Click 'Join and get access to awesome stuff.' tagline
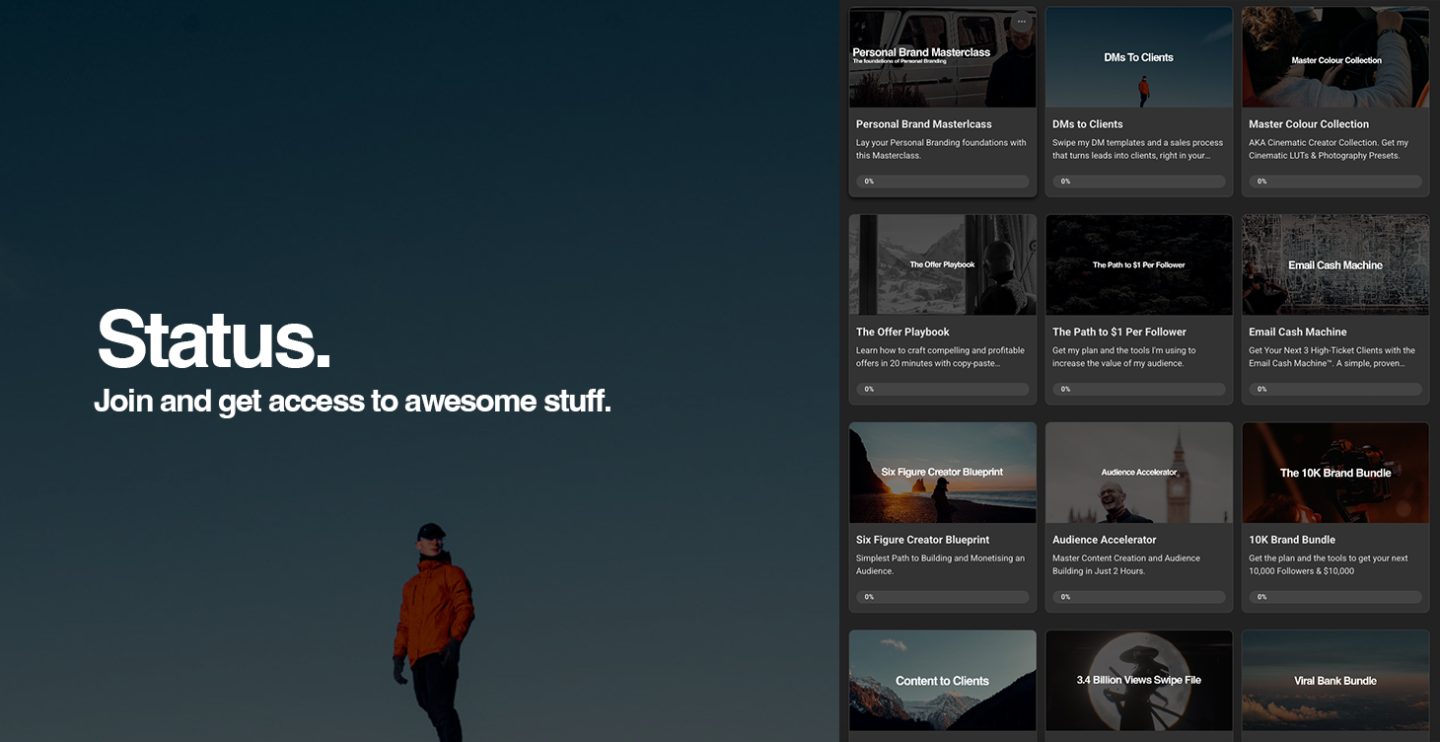The height and width of the screenshot is (742, 1440). coord(352,401)
